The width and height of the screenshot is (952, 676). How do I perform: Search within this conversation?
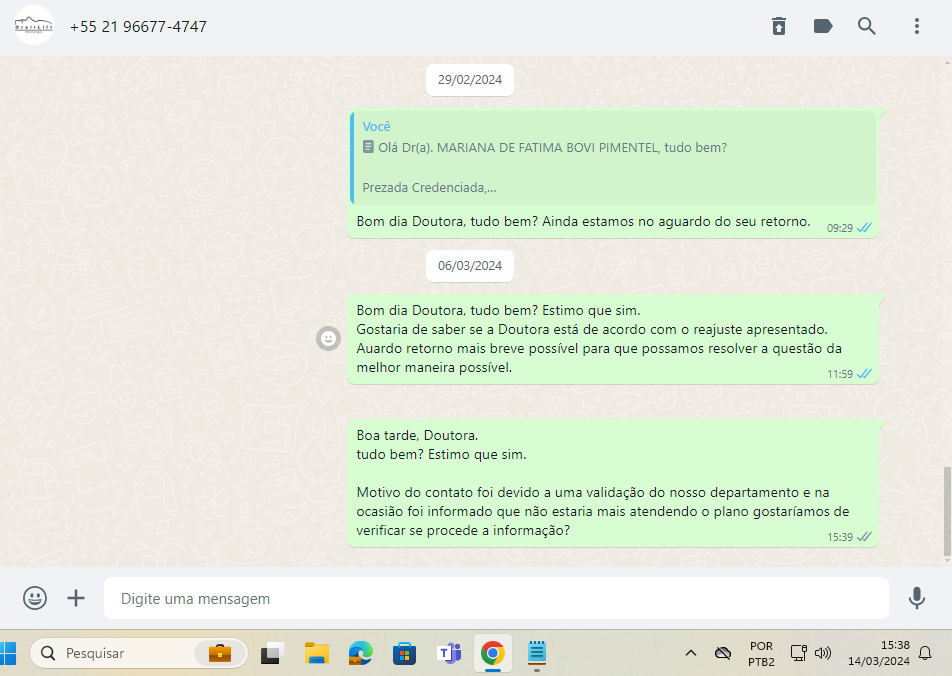867,27
